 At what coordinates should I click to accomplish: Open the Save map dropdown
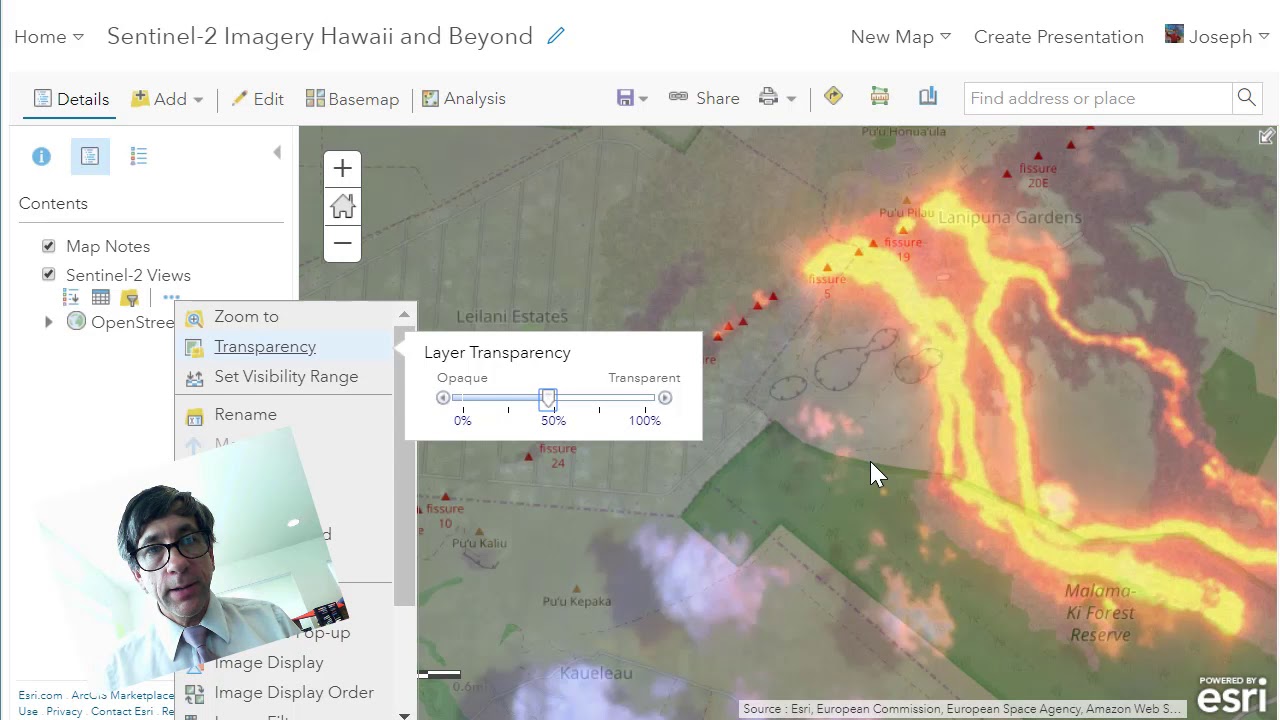click(632, 98)
